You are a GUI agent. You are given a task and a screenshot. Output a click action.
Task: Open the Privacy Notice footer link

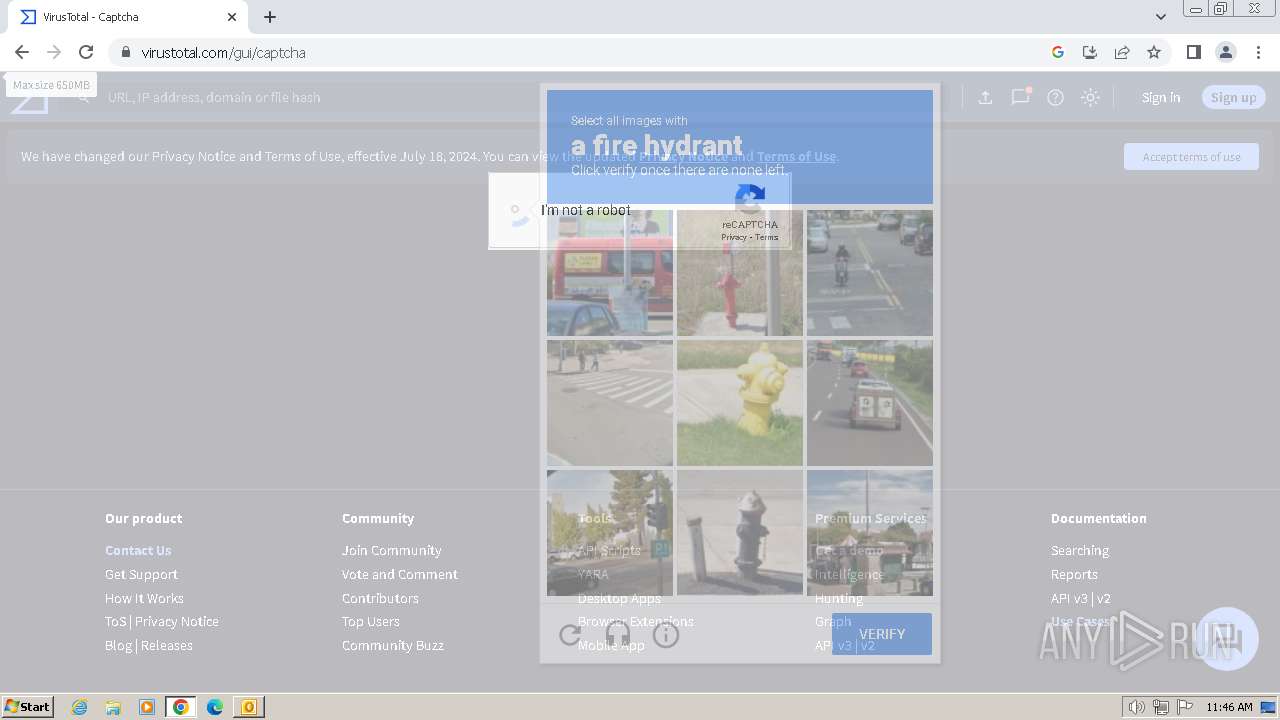(x=177, y=621)
